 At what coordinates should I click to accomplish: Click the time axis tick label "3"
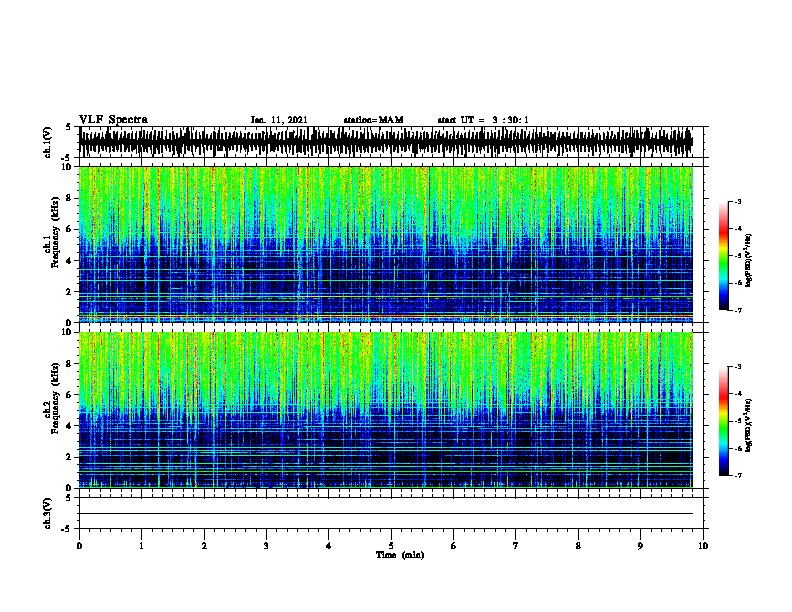tap(266, 546)
